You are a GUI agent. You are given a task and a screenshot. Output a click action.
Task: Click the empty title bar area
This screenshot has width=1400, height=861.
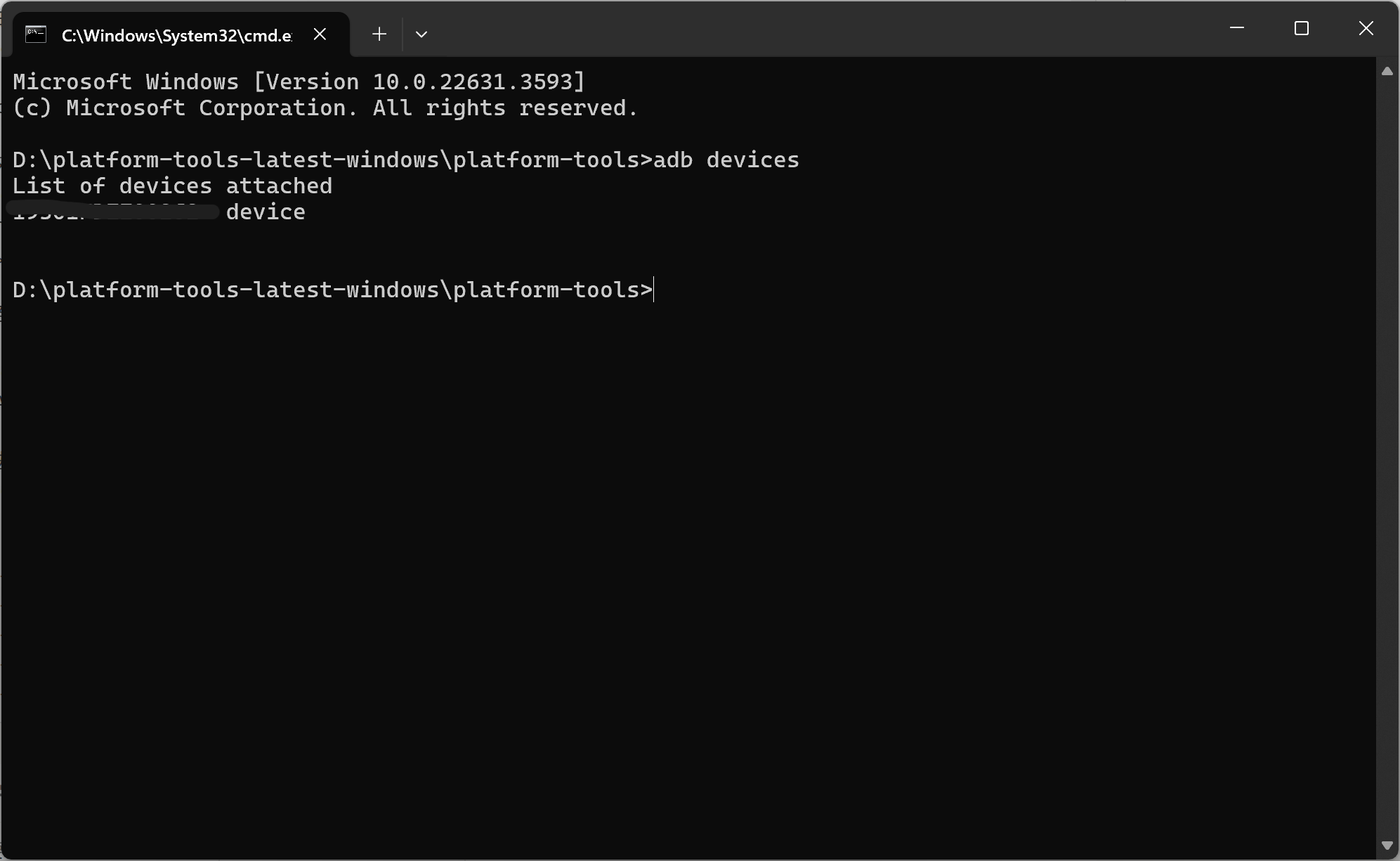[x=822, y=28]
